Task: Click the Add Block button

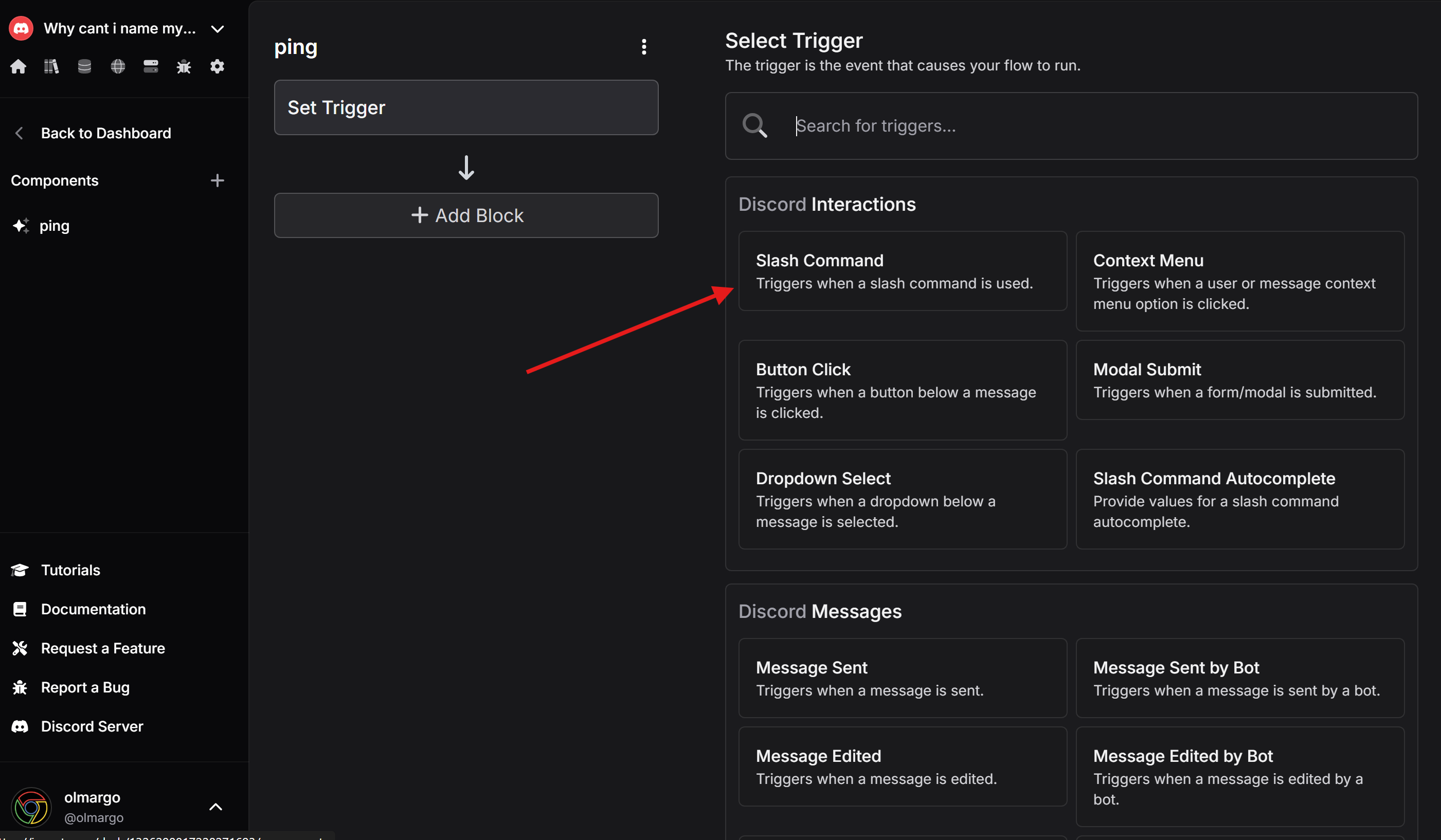Action: [466, 215]
